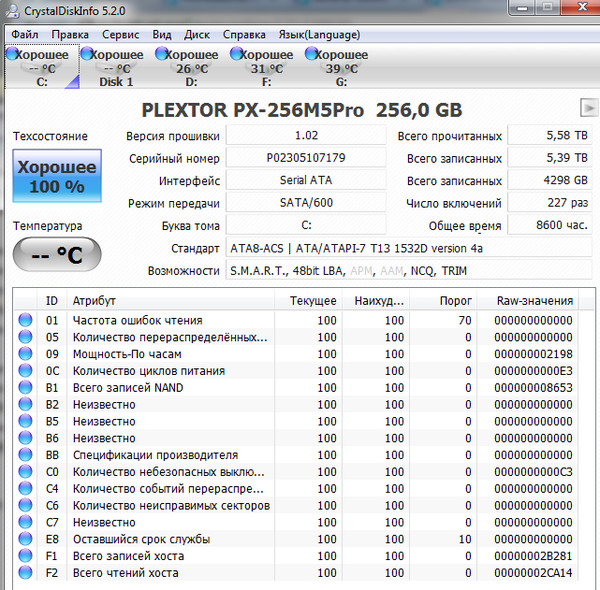Click status circle for attribute B1
The height and width of the screenshot is (590, 600).
tap(25, 387)
